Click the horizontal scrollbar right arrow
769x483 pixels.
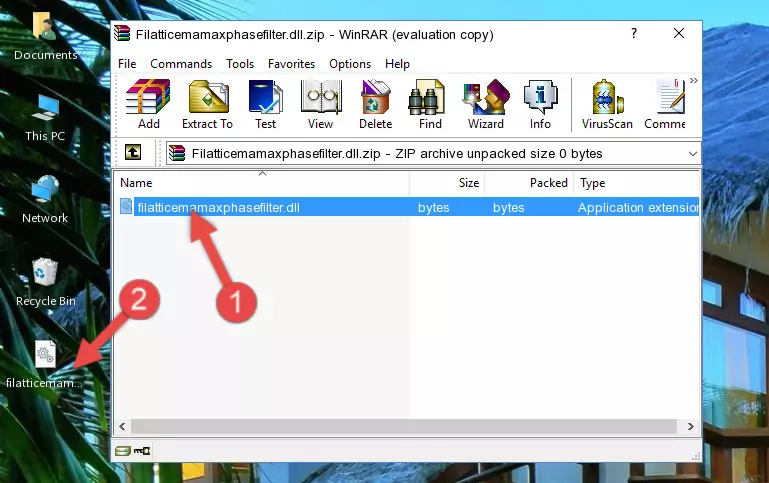[691, 426]
